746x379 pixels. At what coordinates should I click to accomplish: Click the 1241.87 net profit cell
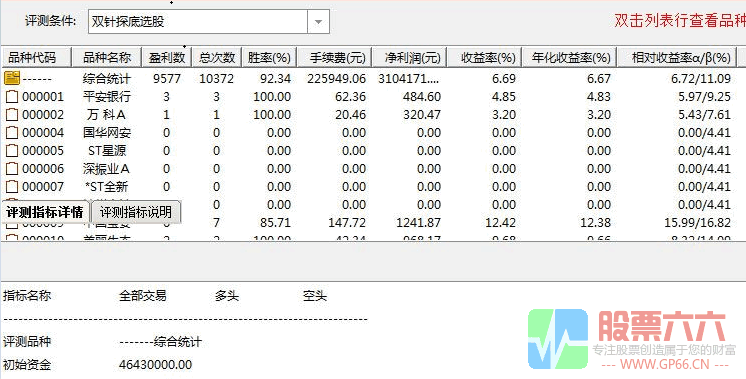coord(418,223)
